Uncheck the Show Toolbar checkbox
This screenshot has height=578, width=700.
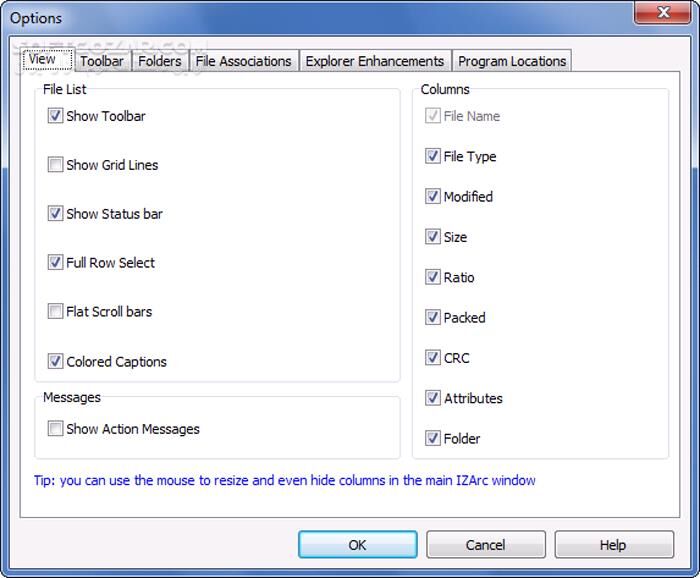[x=55, y=116]
